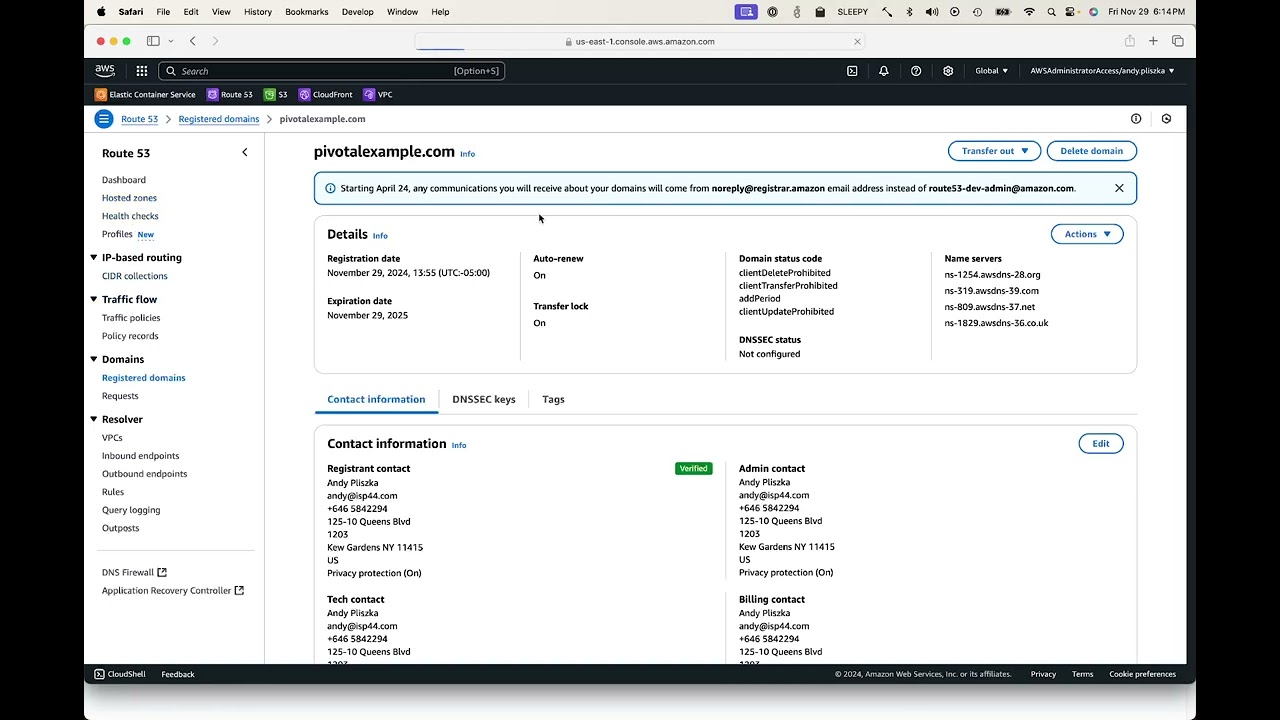The image size is (1280, 720).
Task: Select name server ns-1254.awsdns-28.org text
Action: [992, 275]
